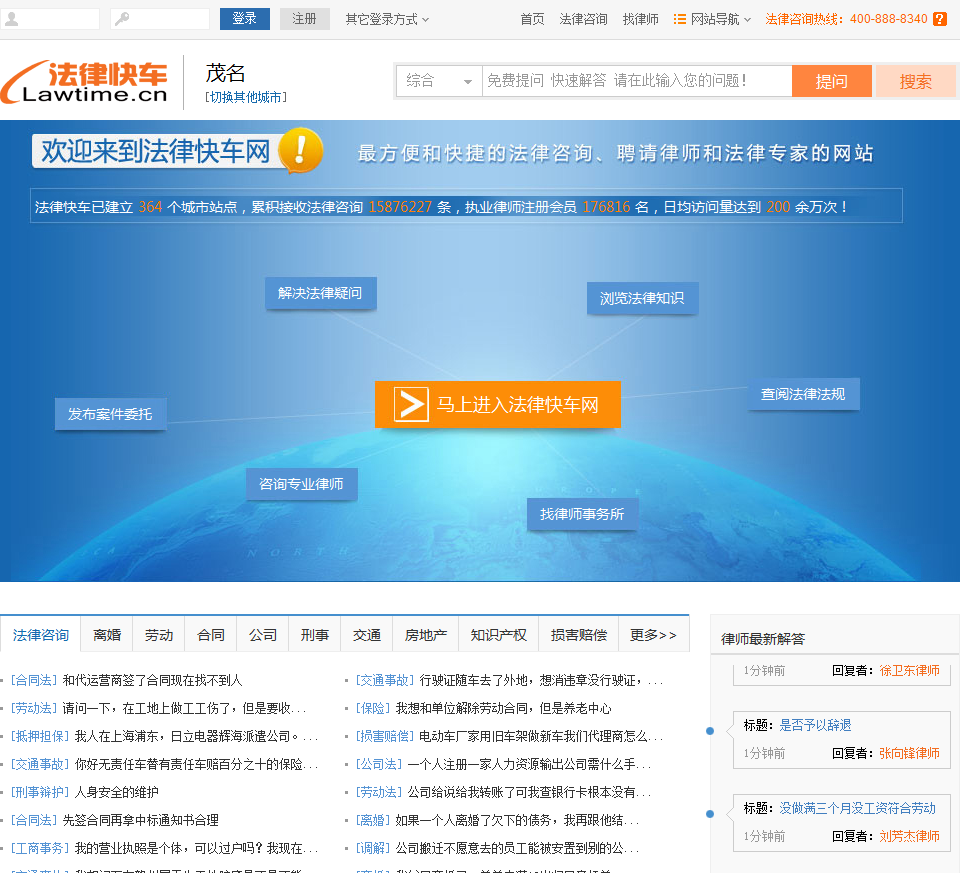The width and height of the screenshot is (960, 873).
Task: Click the arrow icon on enter-site banner
Action: click(410, 404)
